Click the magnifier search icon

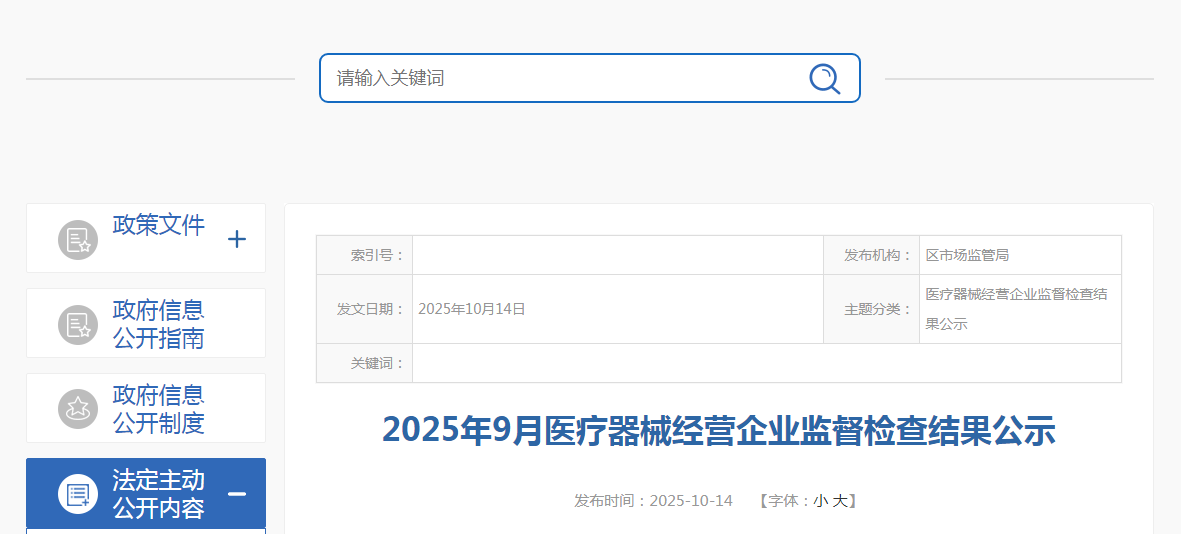coord(824,78)
